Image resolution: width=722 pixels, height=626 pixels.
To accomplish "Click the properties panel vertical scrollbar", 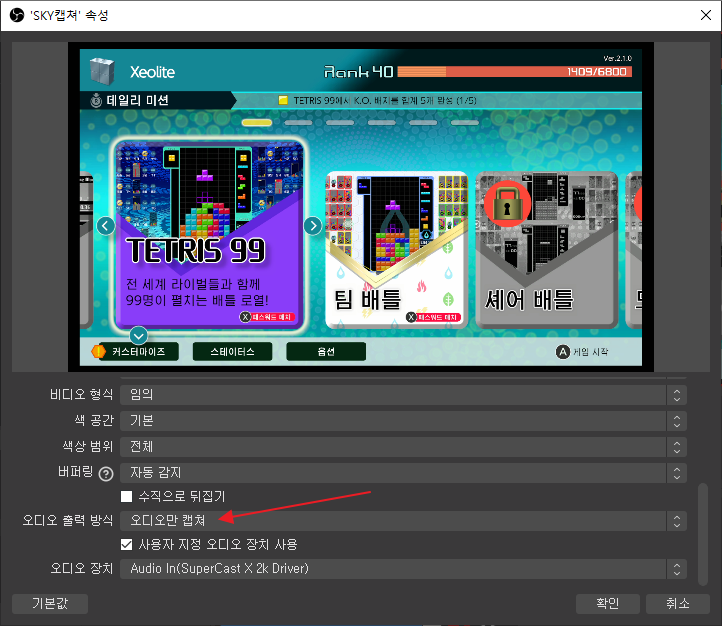I will pyautogui.click(x=703, y=534).
